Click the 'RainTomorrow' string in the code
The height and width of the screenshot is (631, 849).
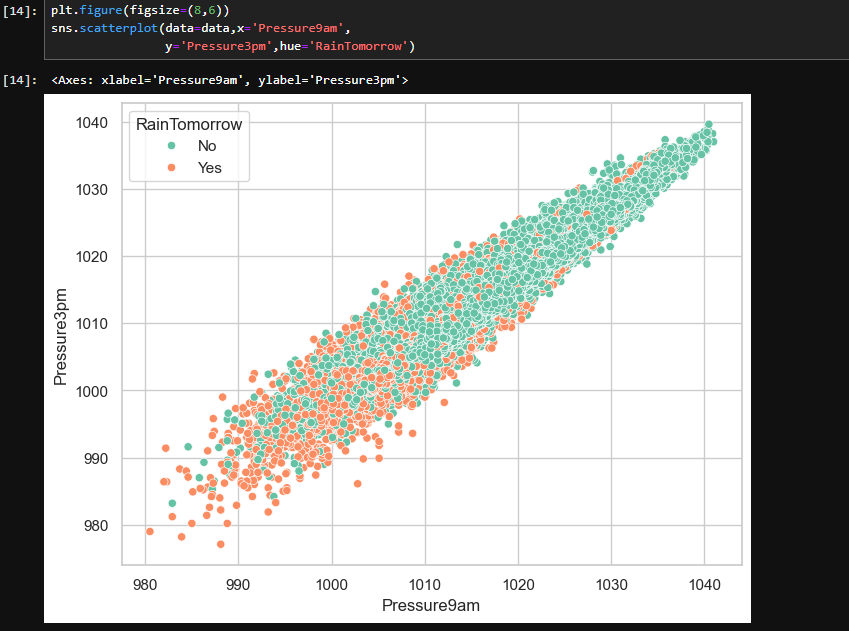pos(358,46)
